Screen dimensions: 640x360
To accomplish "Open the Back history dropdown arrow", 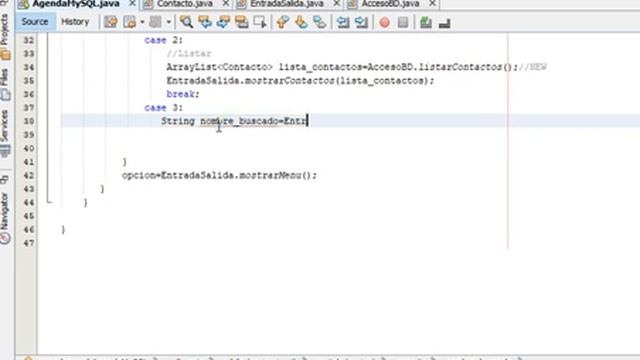I will [142, 22].
